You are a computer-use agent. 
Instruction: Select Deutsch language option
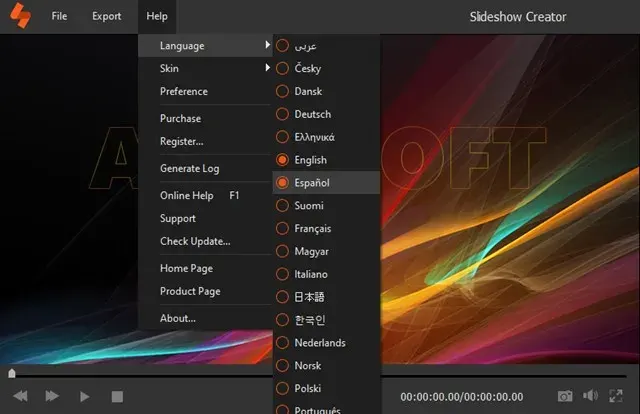tap(327, 114)
